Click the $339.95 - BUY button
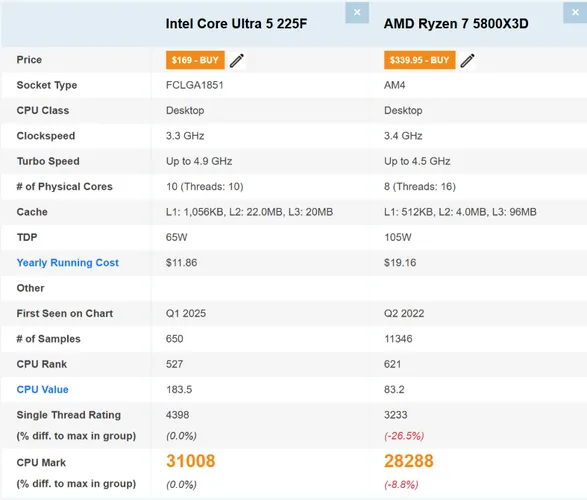Viewport: 587px width, 500px height. pos(419,60)
